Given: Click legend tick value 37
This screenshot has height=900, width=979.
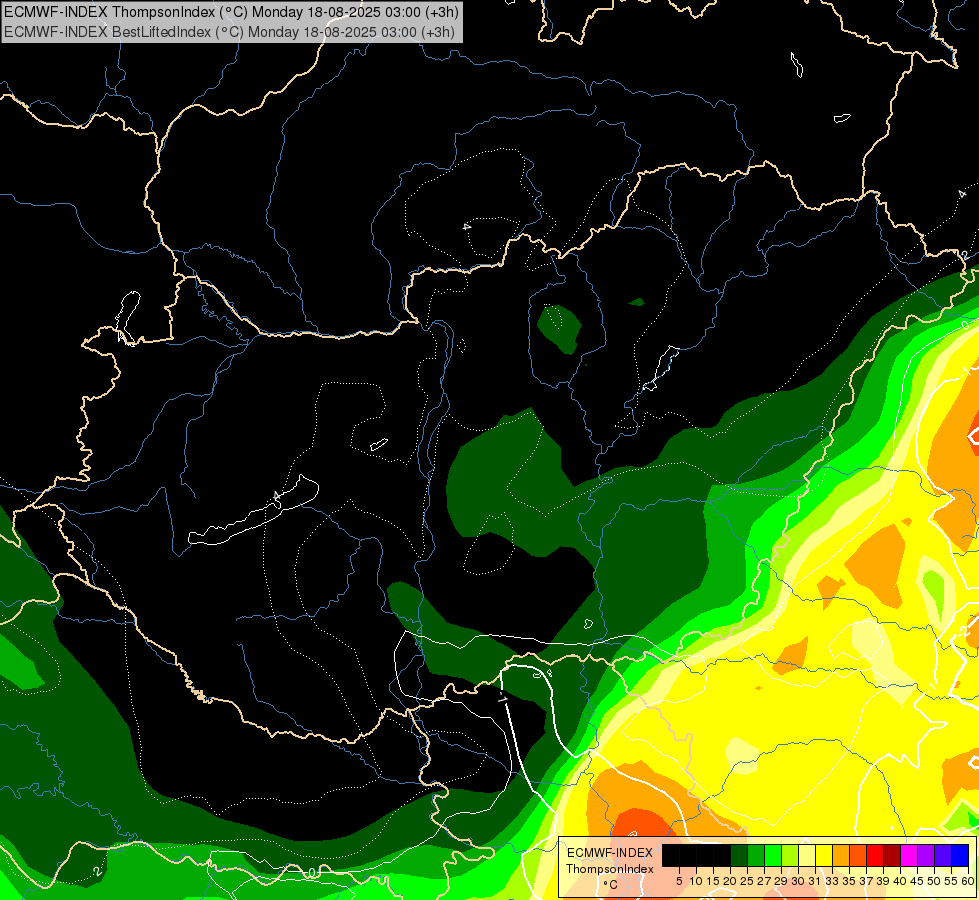Looking at the screenshot, I should click(x=866, y=881).
